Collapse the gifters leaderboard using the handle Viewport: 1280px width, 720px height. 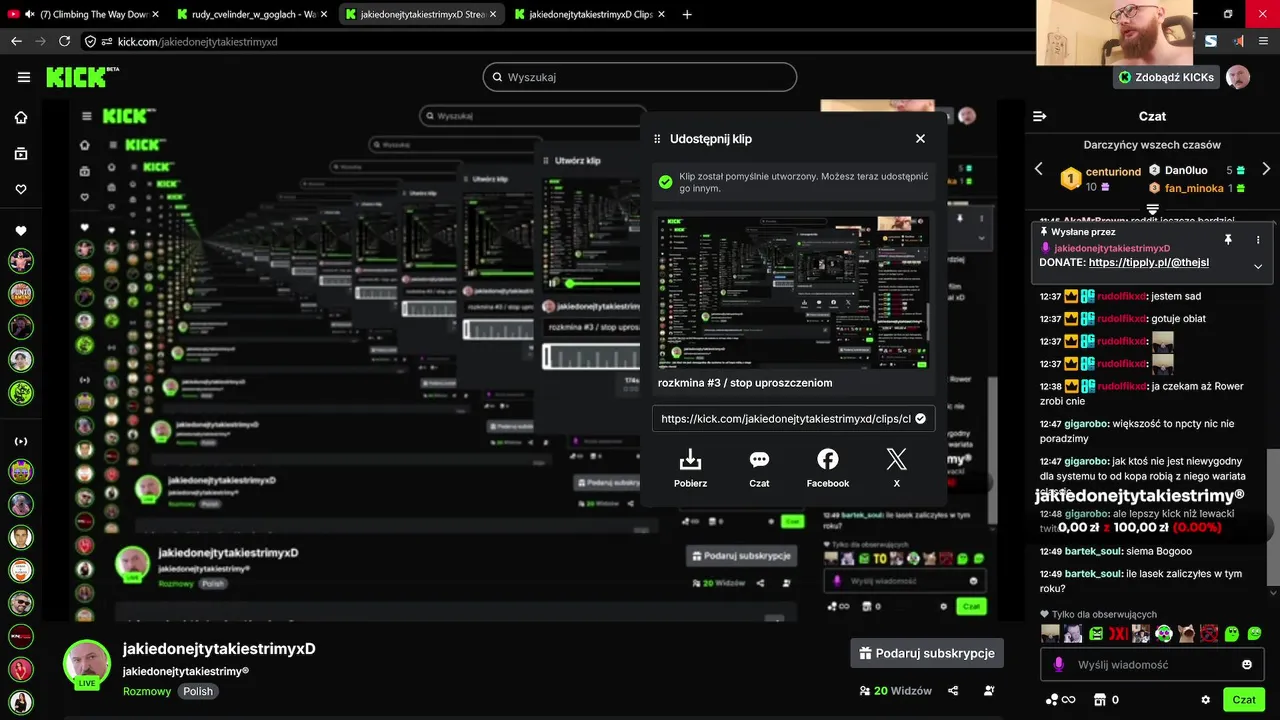1152,209
